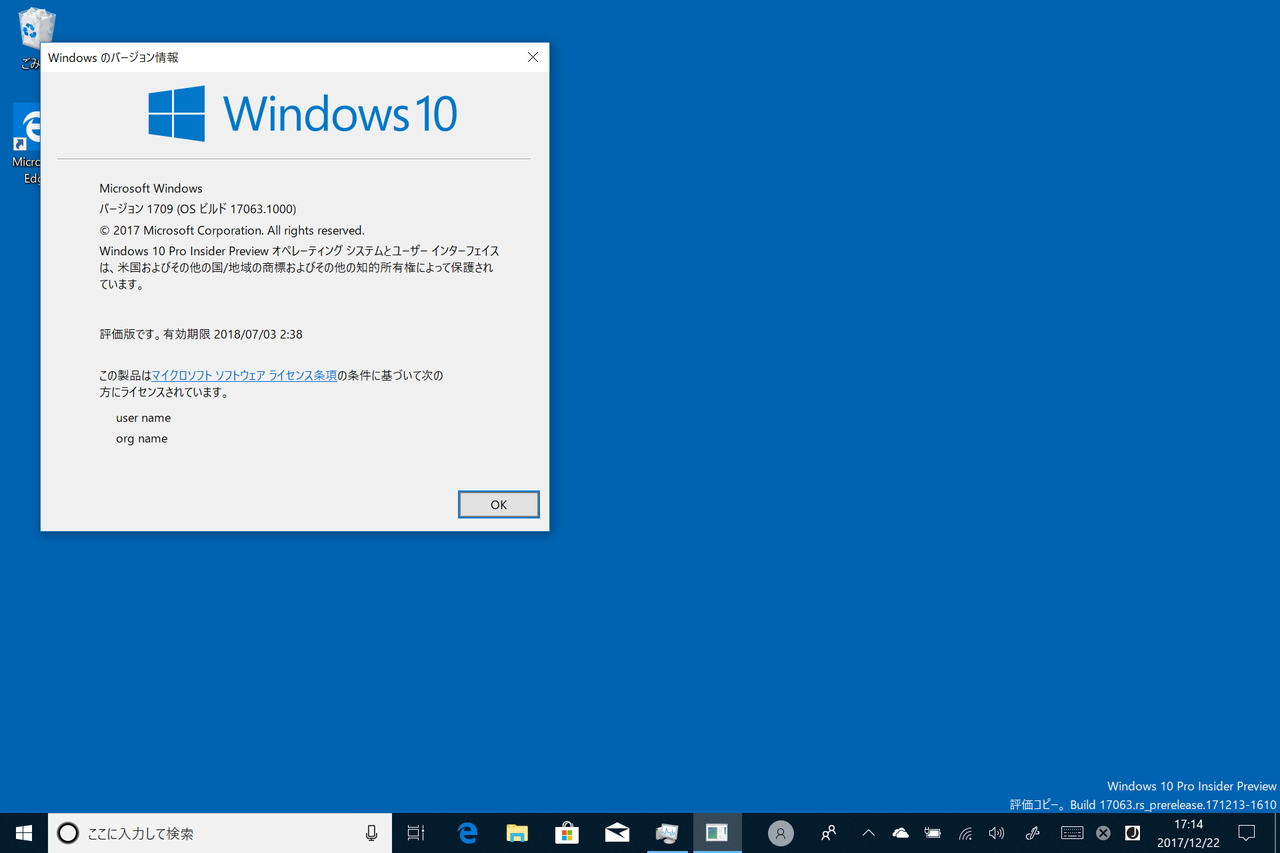1280x853 pixels.
Task: Click the "Microsoft Windows" heading text
Action: 151,188
